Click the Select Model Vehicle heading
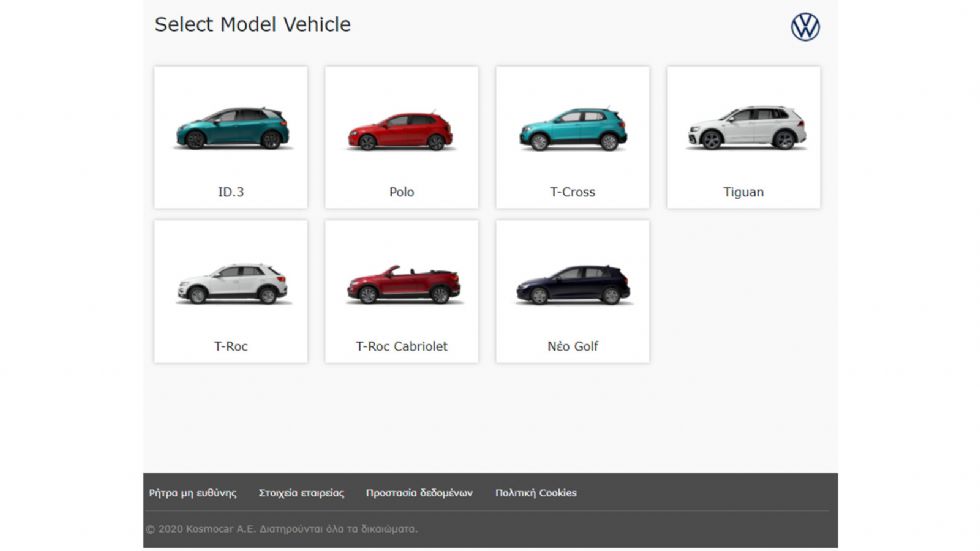Viewport: 980px width, 551px height. (252, 24)
